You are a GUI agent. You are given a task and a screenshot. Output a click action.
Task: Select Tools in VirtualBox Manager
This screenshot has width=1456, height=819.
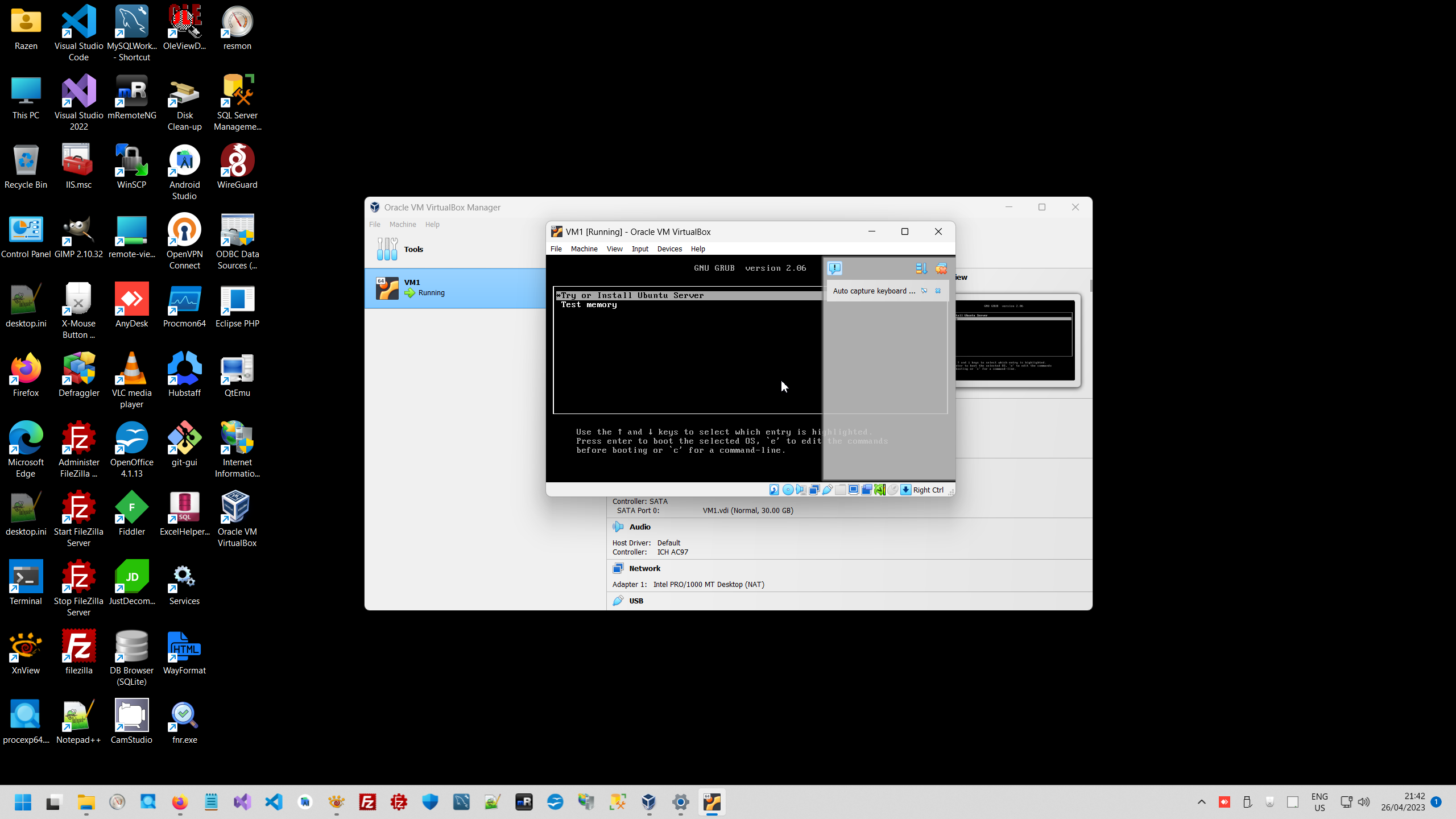413,249
